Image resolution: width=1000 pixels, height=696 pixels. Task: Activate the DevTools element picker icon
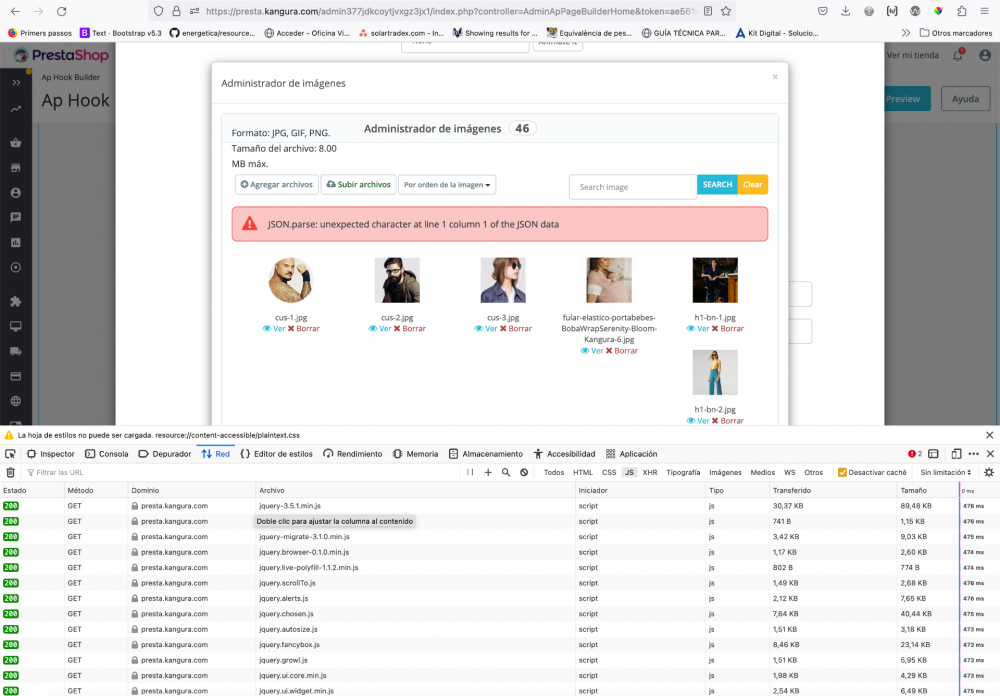pos(10,454)
